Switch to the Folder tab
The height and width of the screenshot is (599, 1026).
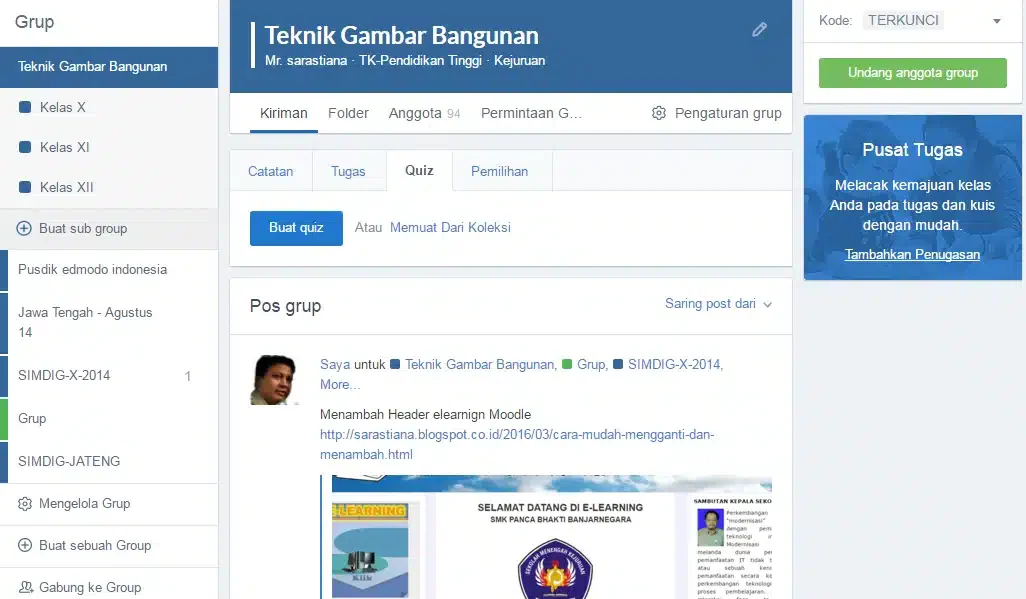click(348, 113)
